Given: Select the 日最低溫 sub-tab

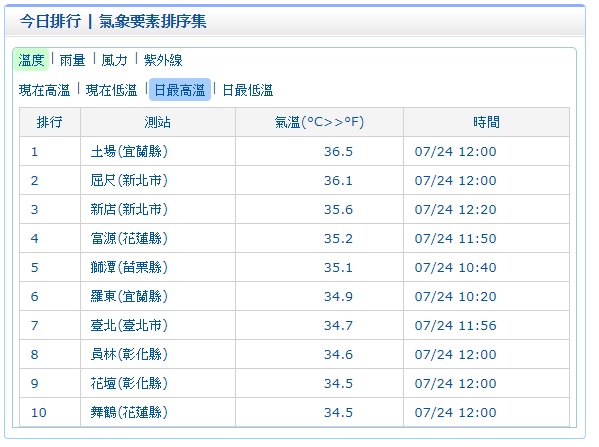Looking at the screenshot, I should pyautogui.click(x=248, y=90).
